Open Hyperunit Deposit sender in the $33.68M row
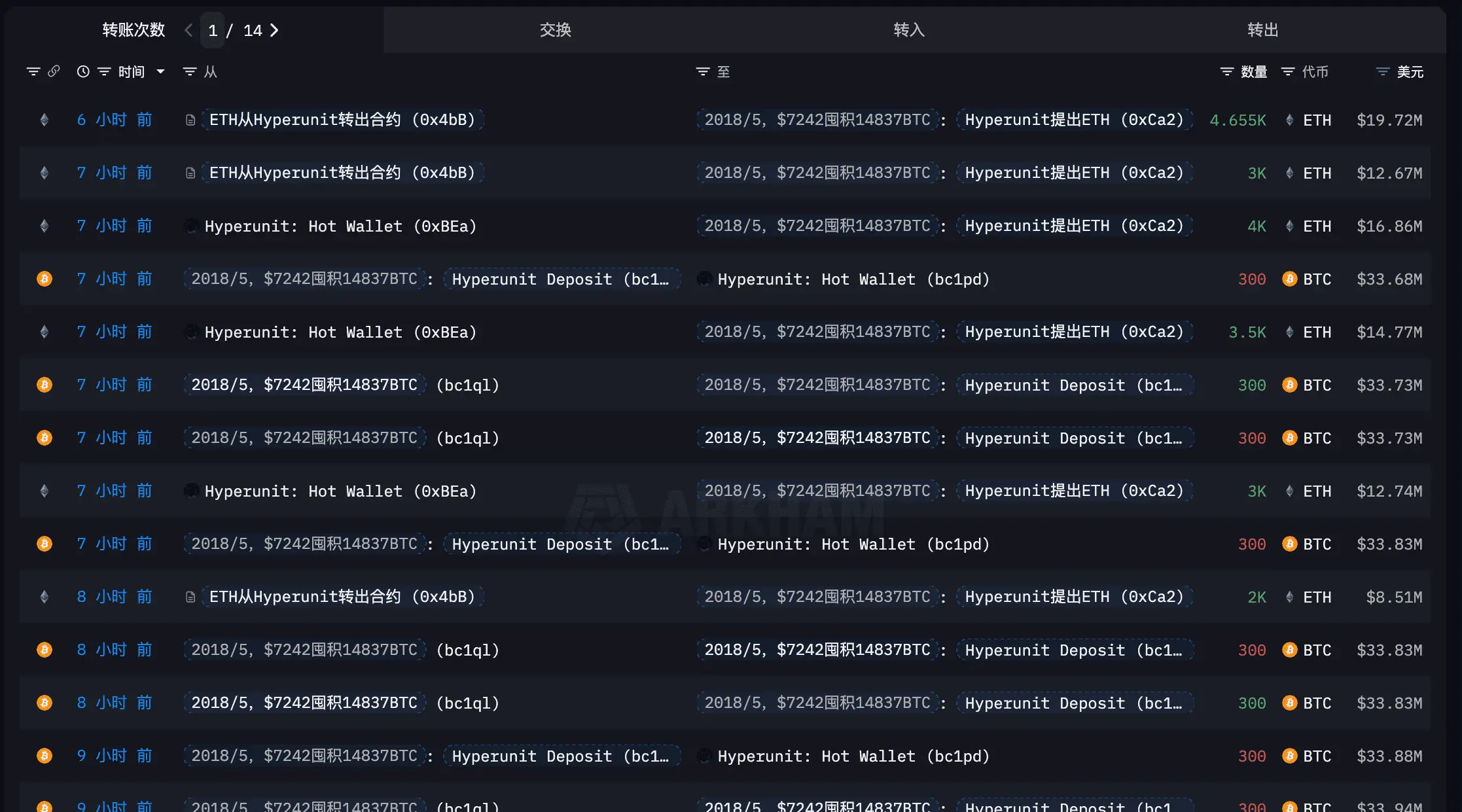The height and width of the screenshot is (812, 1462). point(562,279)
